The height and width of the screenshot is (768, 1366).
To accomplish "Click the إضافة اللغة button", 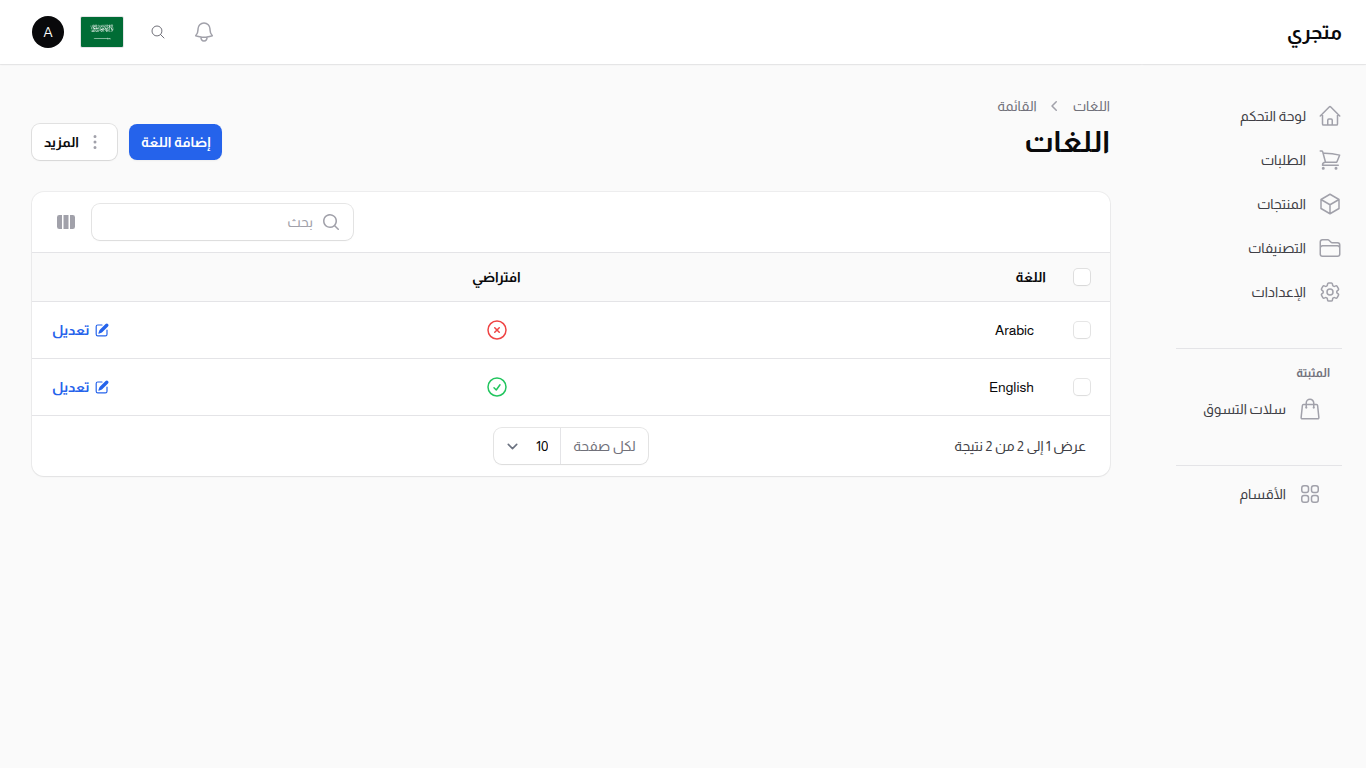I will coord(175,142).
